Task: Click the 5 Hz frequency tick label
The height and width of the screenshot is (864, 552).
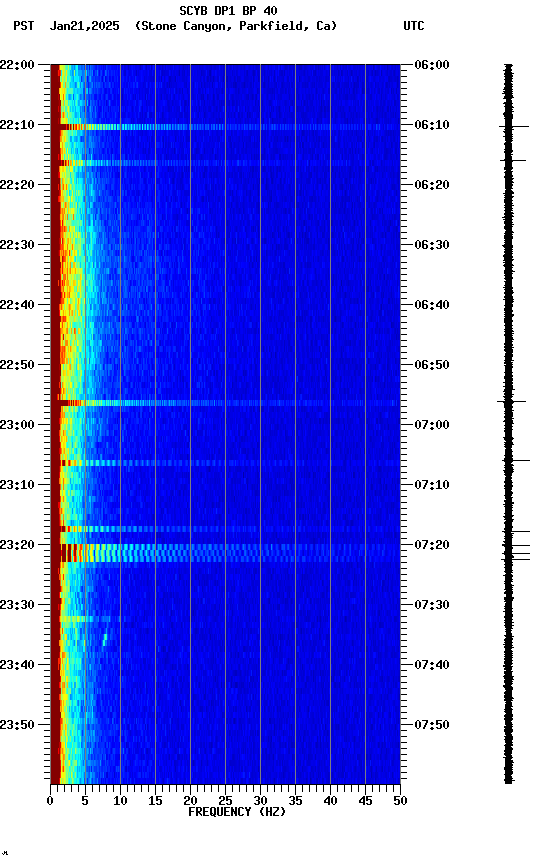Action: point(85,801)
